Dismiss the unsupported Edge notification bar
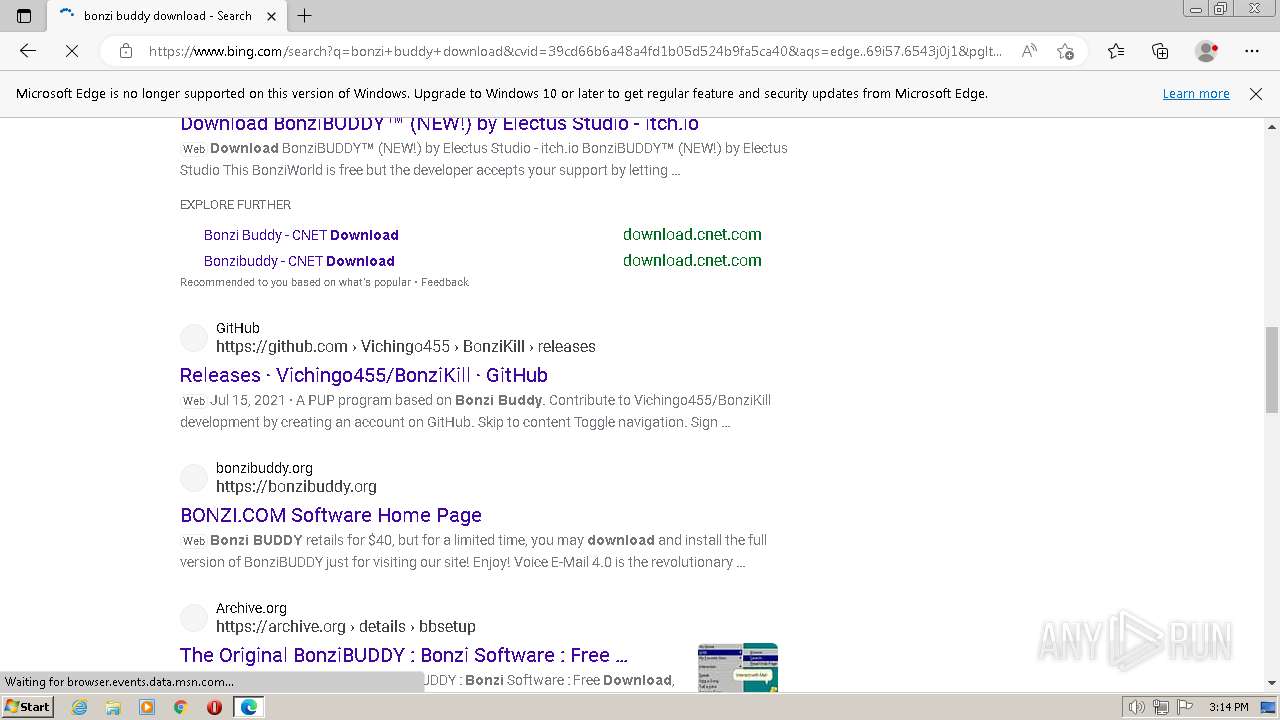 click(x=1256, y=94)
